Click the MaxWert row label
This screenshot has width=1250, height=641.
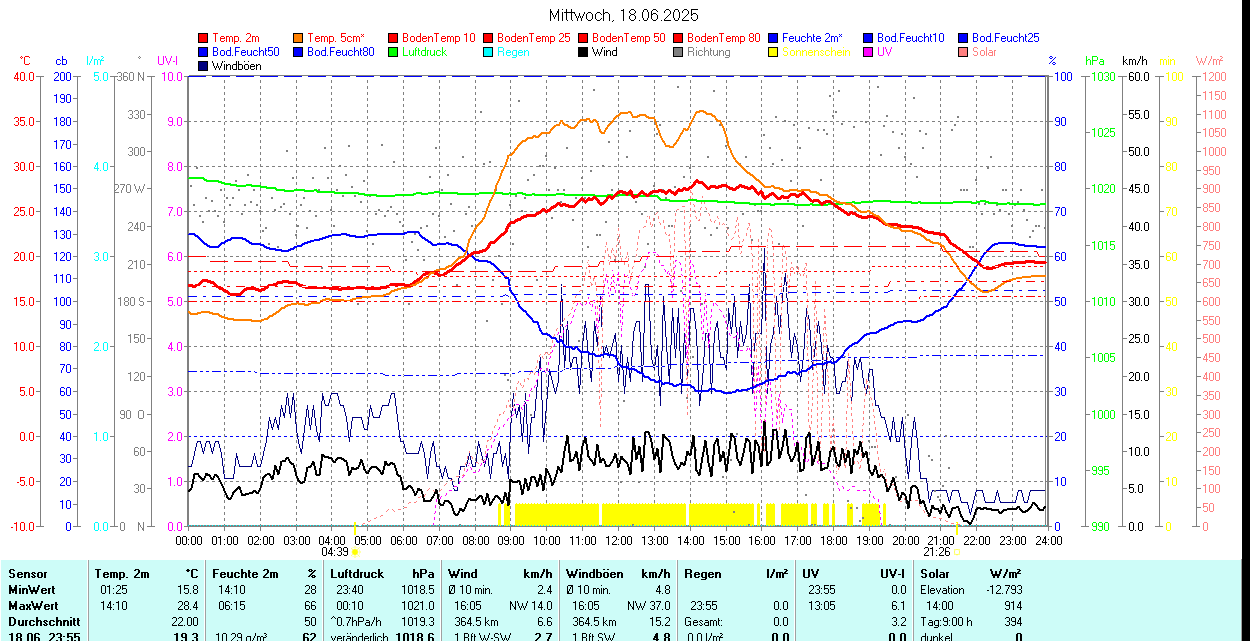(32, 606)
